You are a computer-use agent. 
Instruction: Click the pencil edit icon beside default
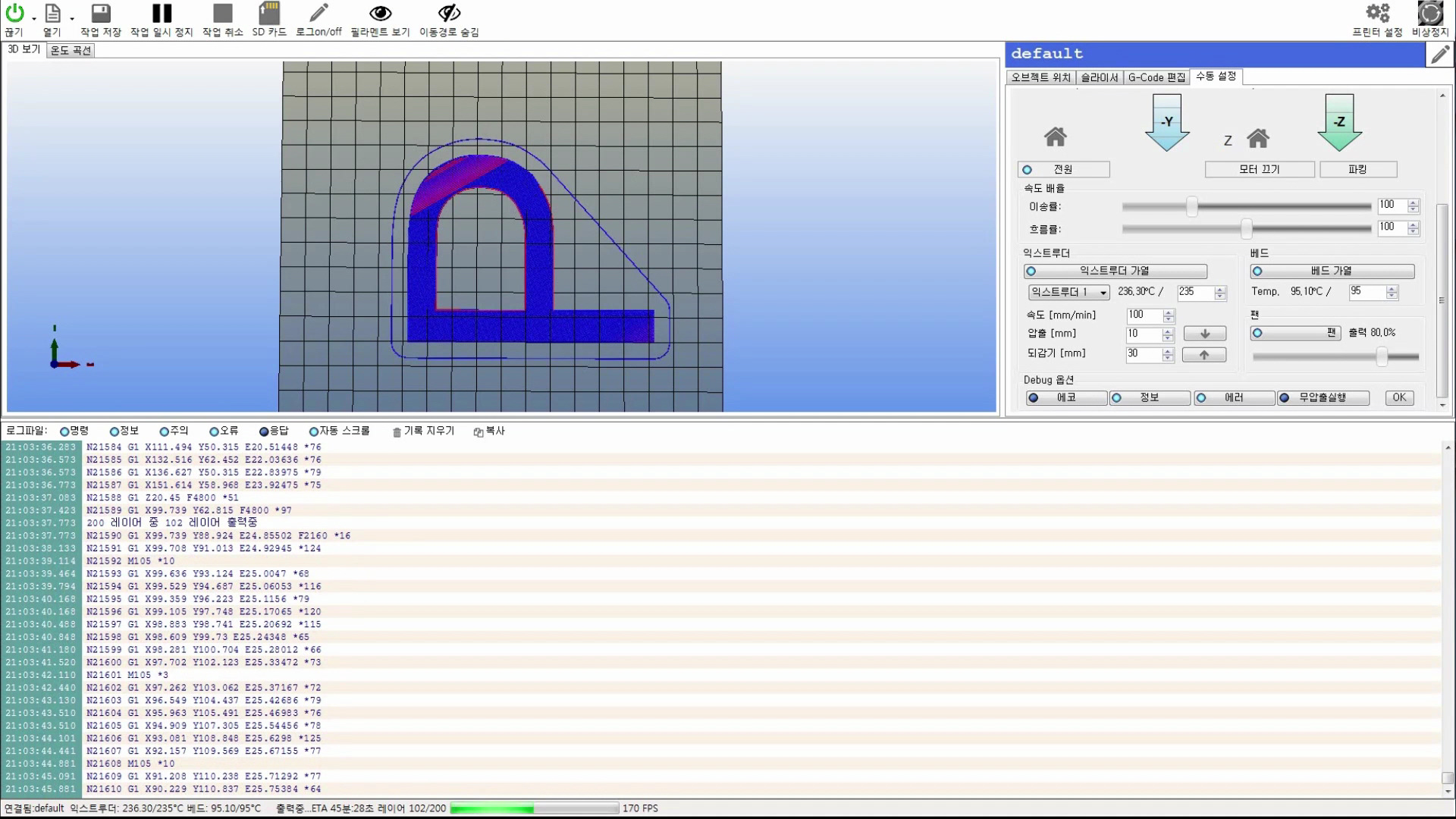[x=1439, y=55]
